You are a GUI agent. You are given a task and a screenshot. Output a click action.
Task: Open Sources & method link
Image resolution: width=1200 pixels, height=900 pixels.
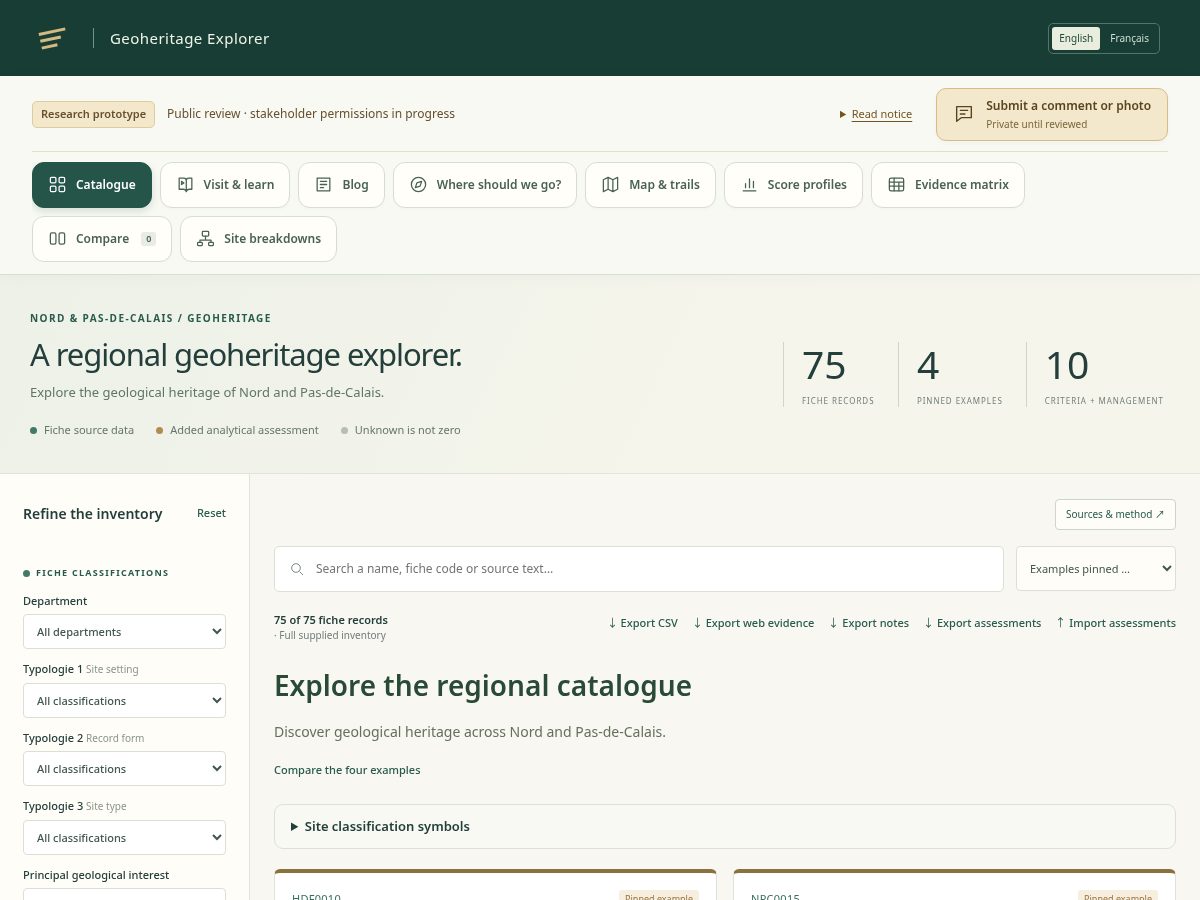click(1115, 514)
